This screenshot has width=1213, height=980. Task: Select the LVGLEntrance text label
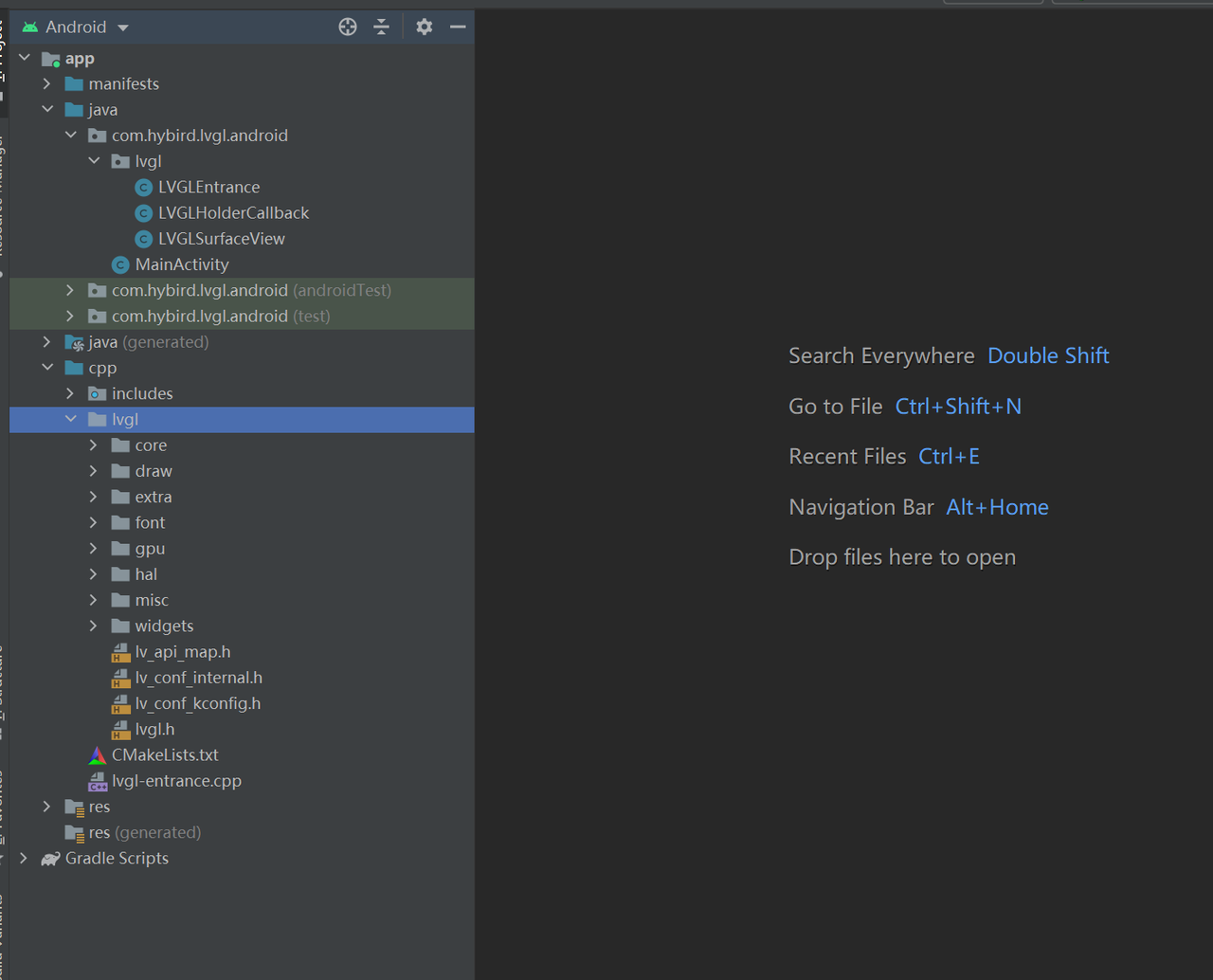[x=208, y=188]
